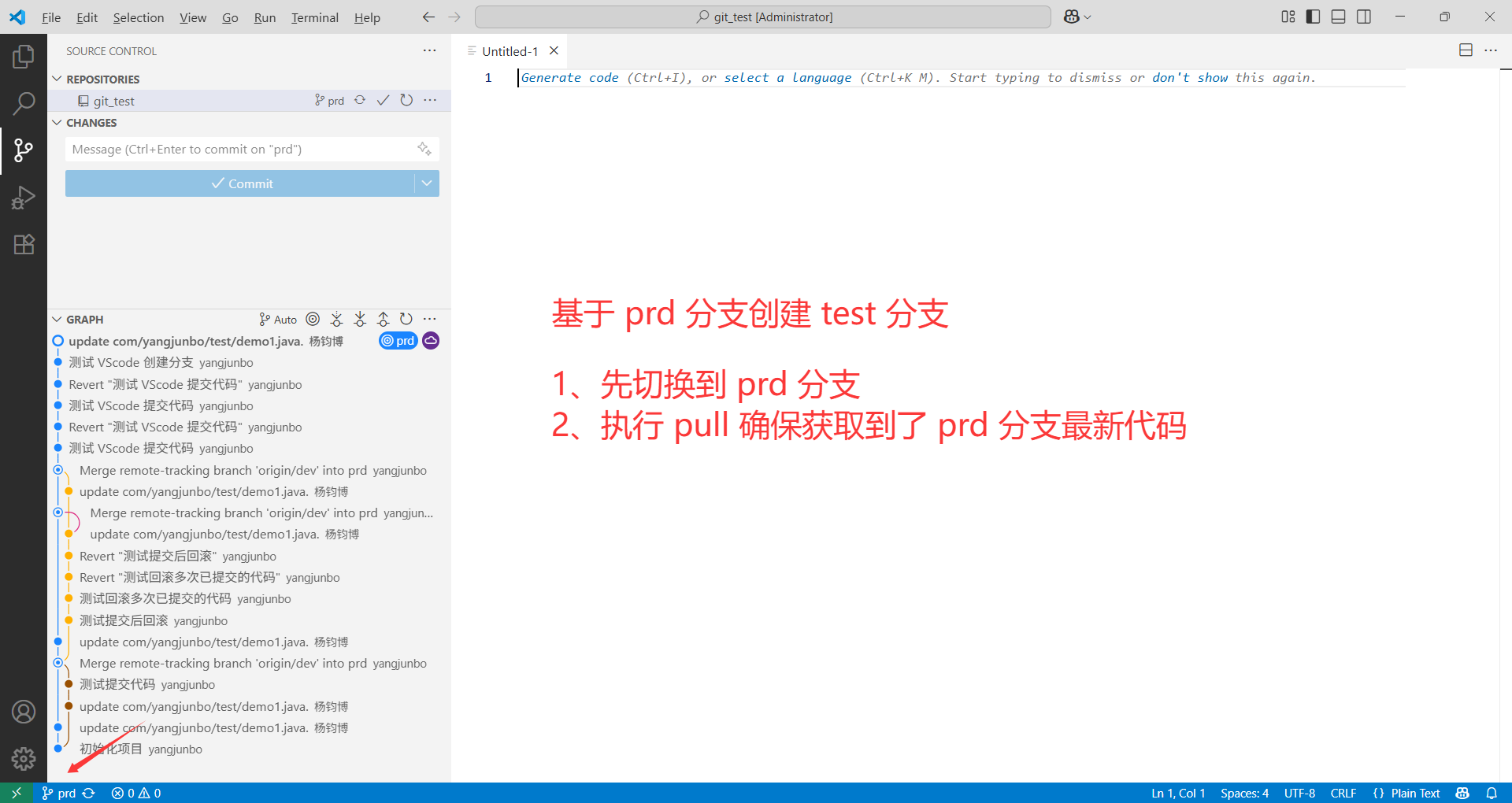The height and width of the screenshot is (803, 1512).
Task: Sync changes for the git_test repository
Action: coord(360,100)
